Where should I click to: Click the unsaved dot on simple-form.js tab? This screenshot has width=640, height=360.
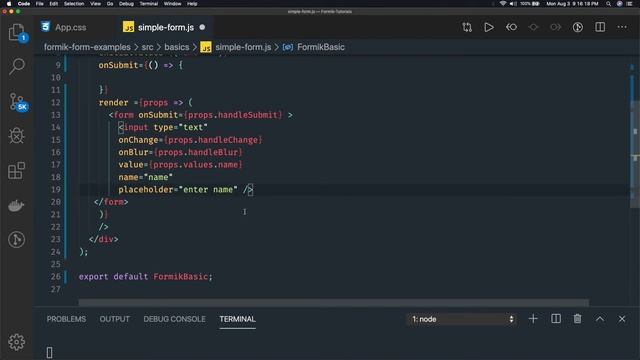tap(202, 27)
